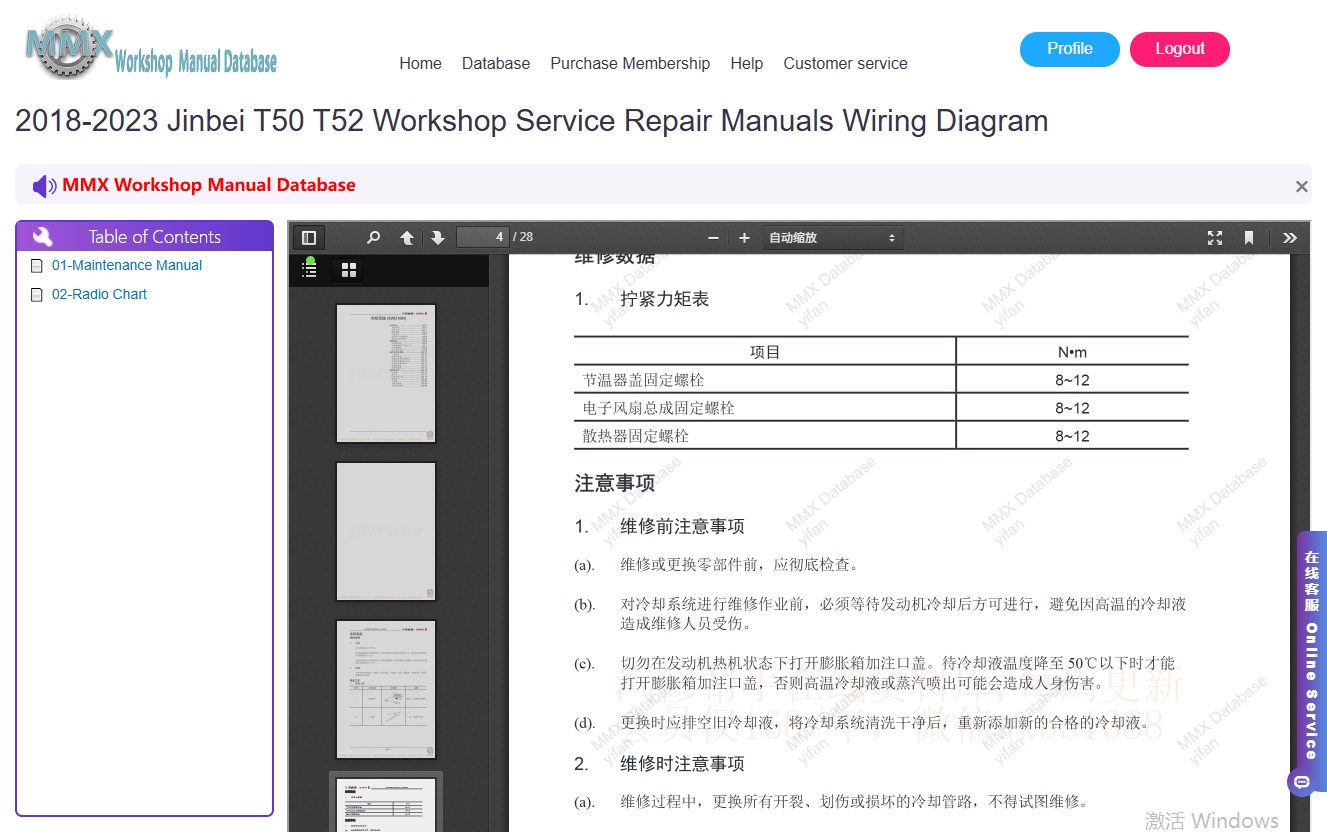Show the thumbnails grid view

(x=349, y=270)
